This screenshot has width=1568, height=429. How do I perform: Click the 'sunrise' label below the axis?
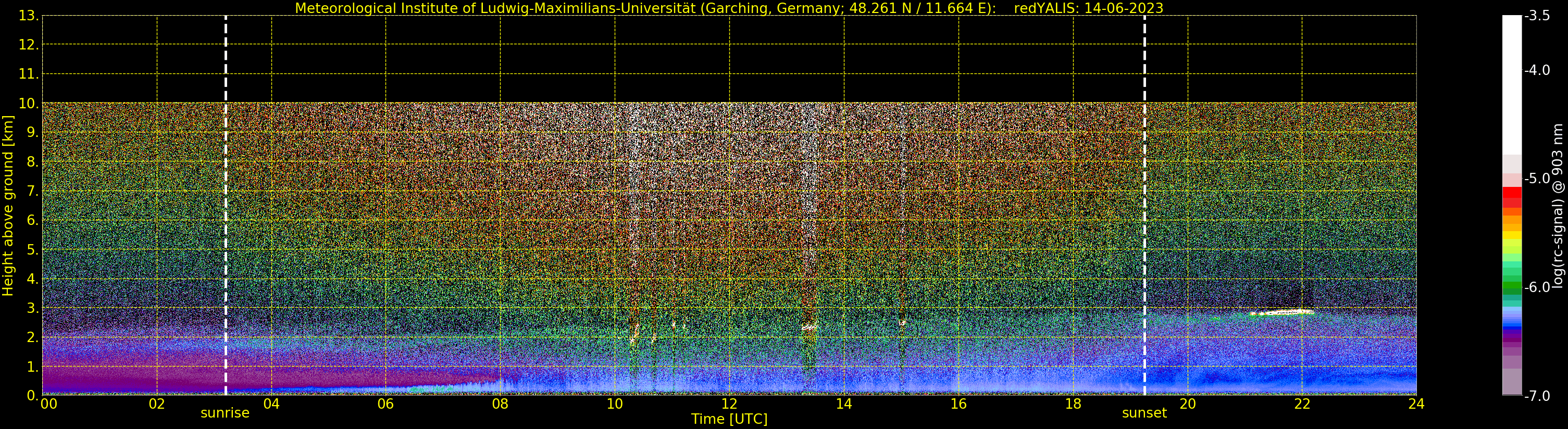pyautogui.click(x=225, y=413)
